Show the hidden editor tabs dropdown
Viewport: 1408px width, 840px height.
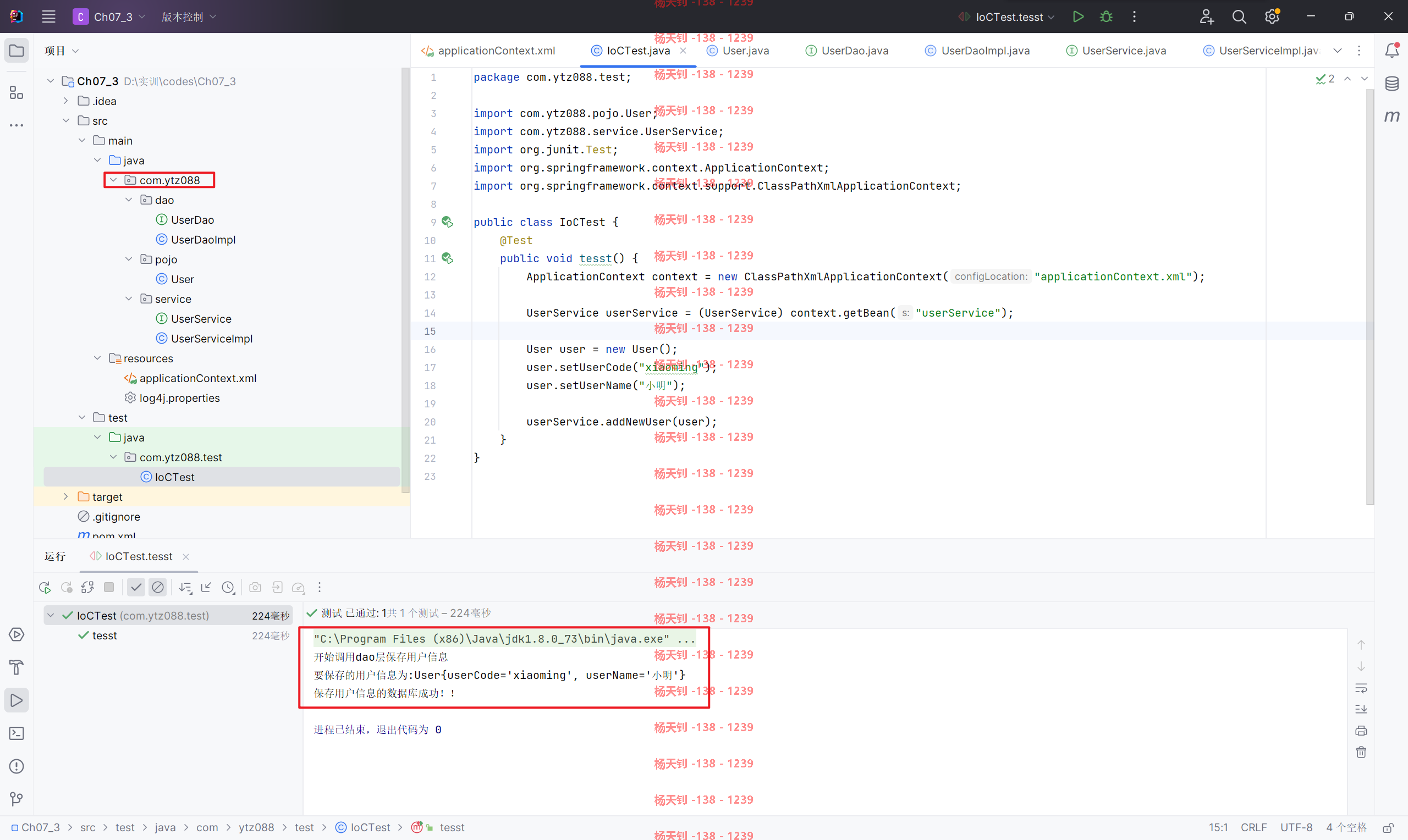[1337, 51]
